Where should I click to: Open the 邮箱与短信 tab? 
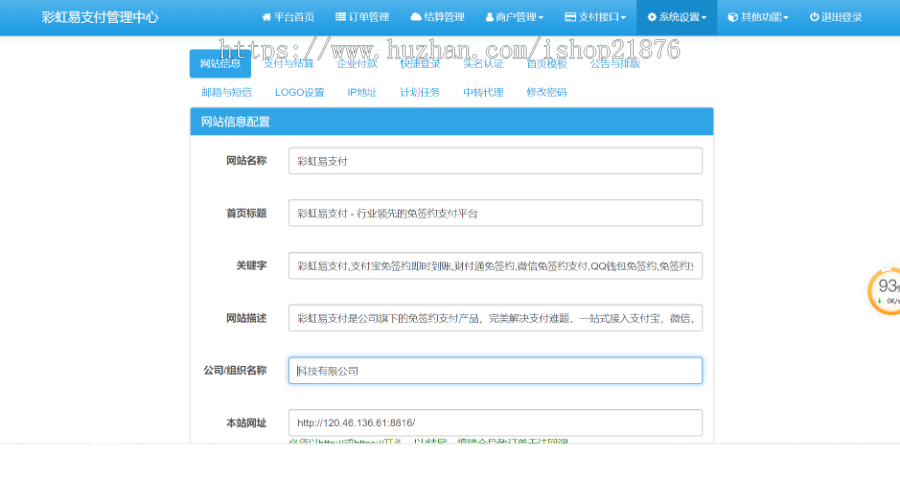tap(226, 92)
